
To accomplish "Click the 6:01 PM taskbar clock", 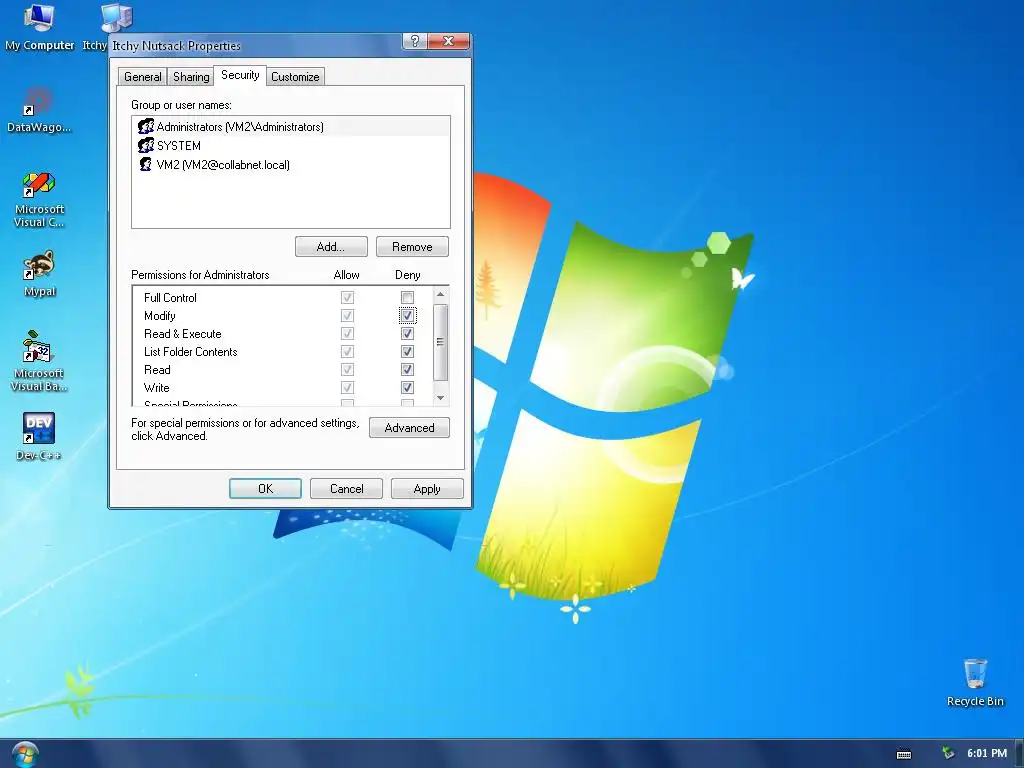I will (987, 753).
